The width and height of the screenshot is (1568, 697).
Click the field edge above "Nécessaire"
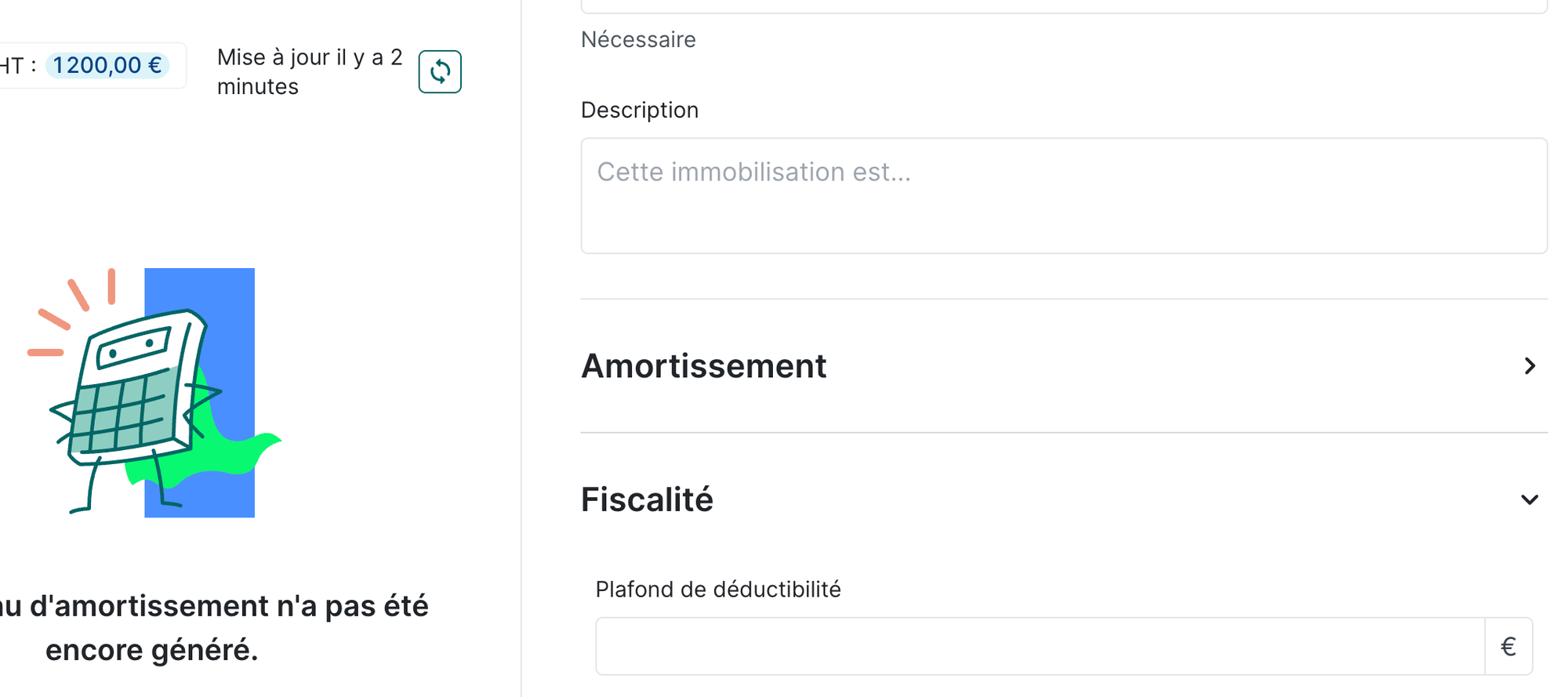point(1063,8)
